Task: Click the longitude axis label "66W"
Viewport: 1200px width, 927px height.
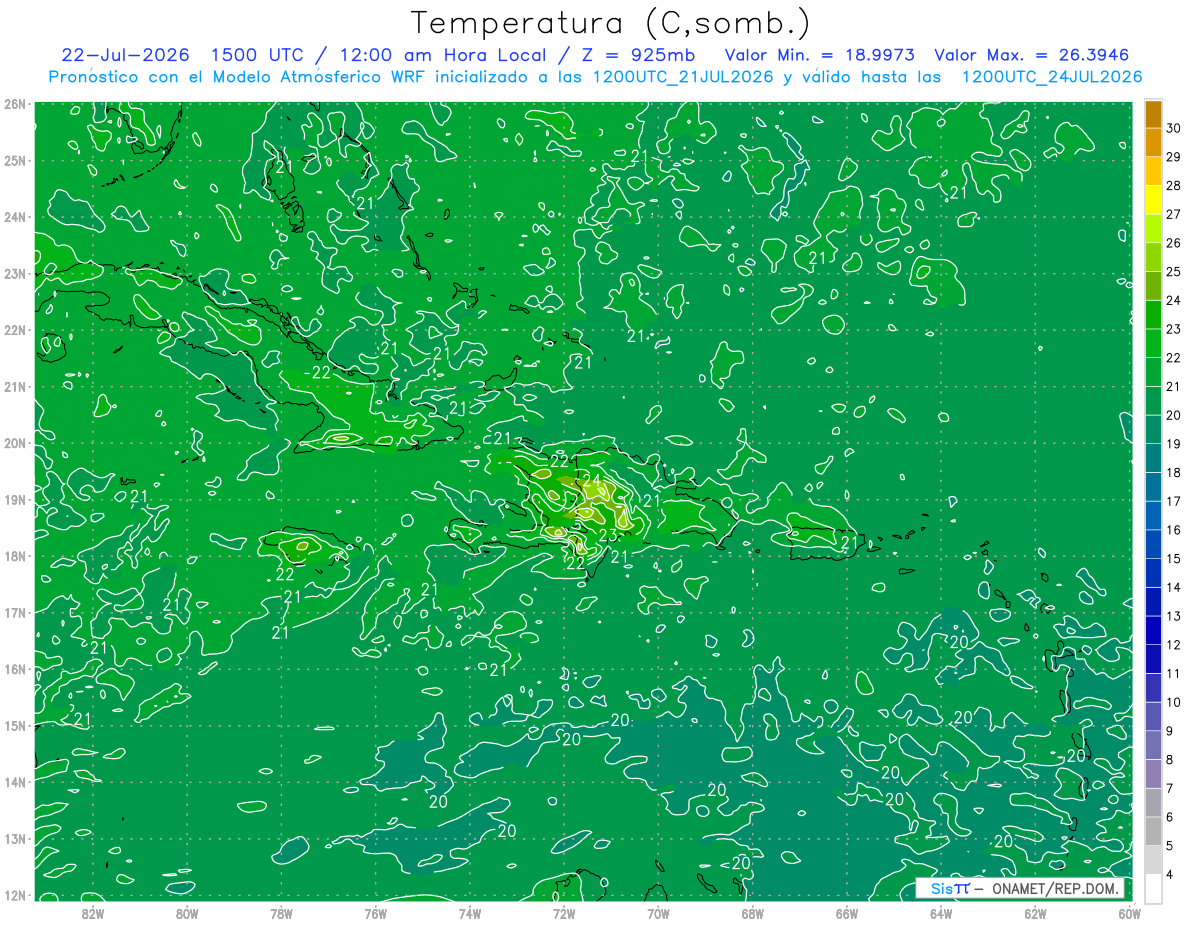Action: coord(846,913)
